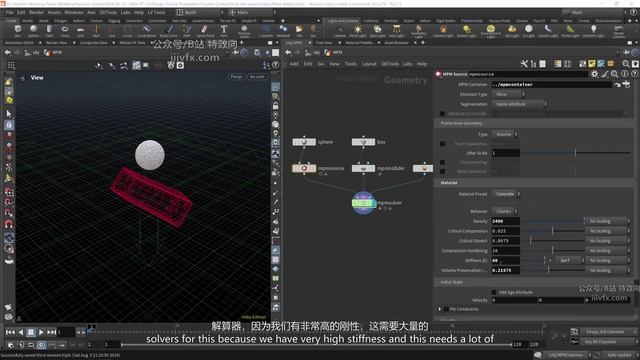This screenshot has height=360, width=640.
Task: Adjust the Volume Preservation slider
Action: click(x=553, y=270)
